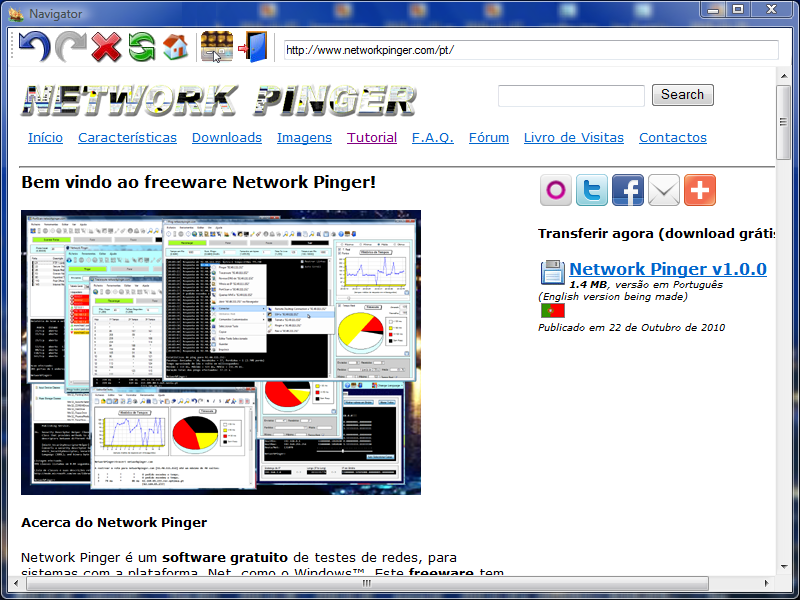
Task: Focus the website search text box
Action: click(571, 96)
